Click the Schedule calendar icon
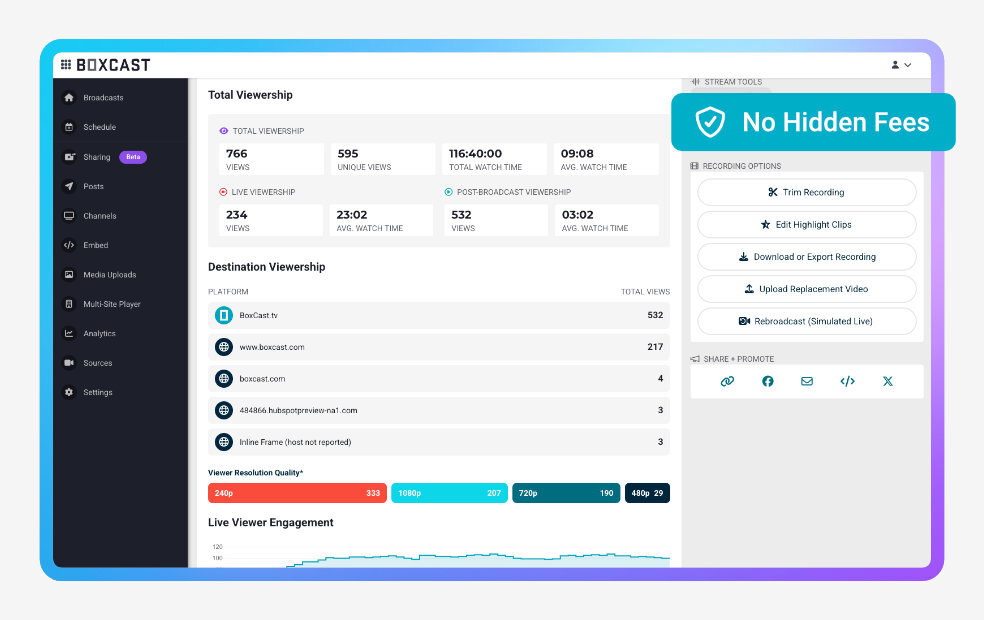This screenshot has height=620, width=984. (69, 127)
